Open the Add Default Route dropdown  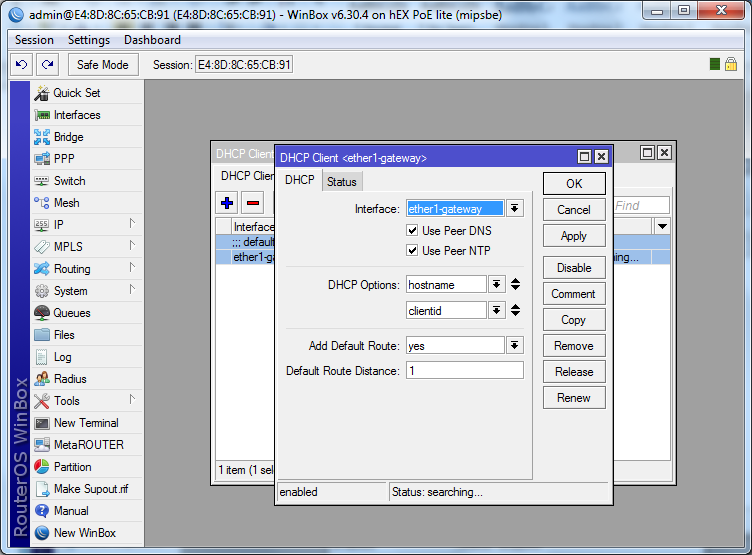click(515, 345)
